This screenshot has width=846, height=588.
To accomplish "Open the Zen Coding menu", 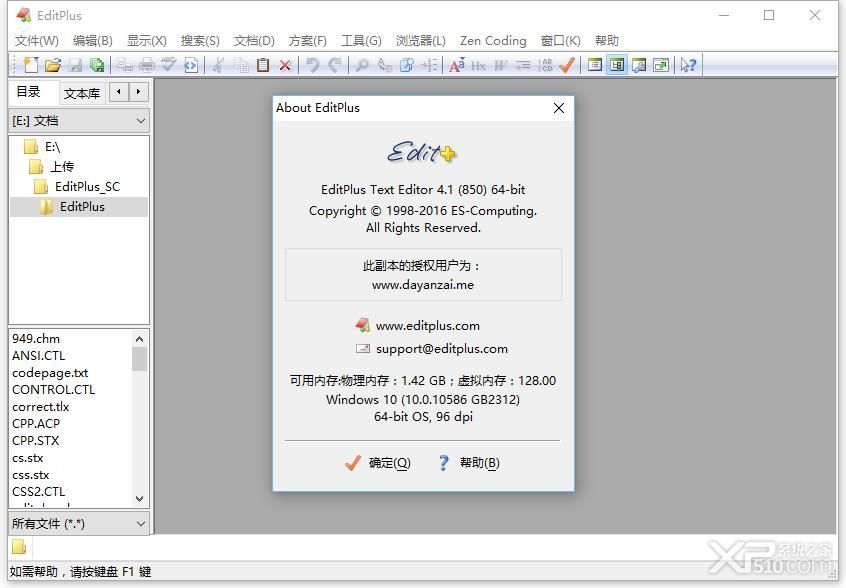I will point(493,41).
